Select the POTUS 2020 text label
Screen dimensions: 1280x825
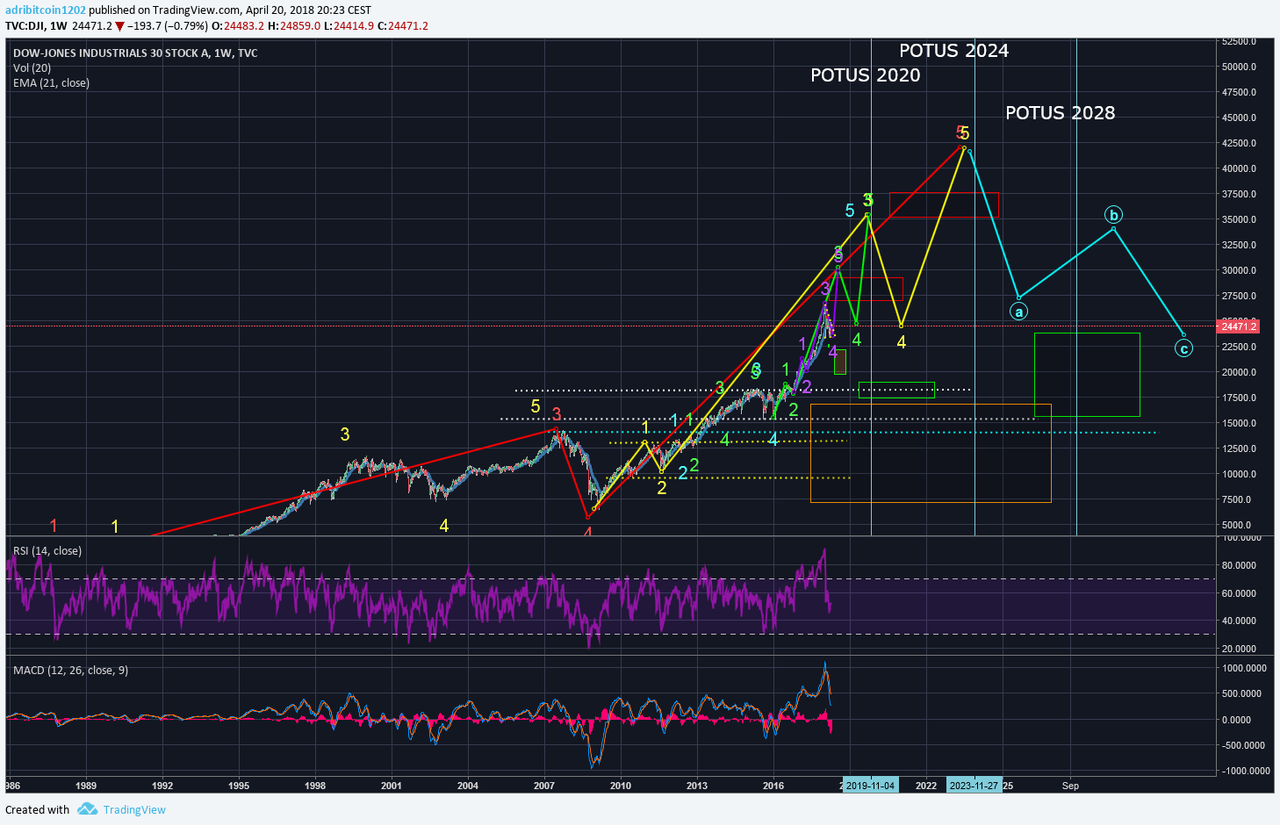tap(865, 75)
